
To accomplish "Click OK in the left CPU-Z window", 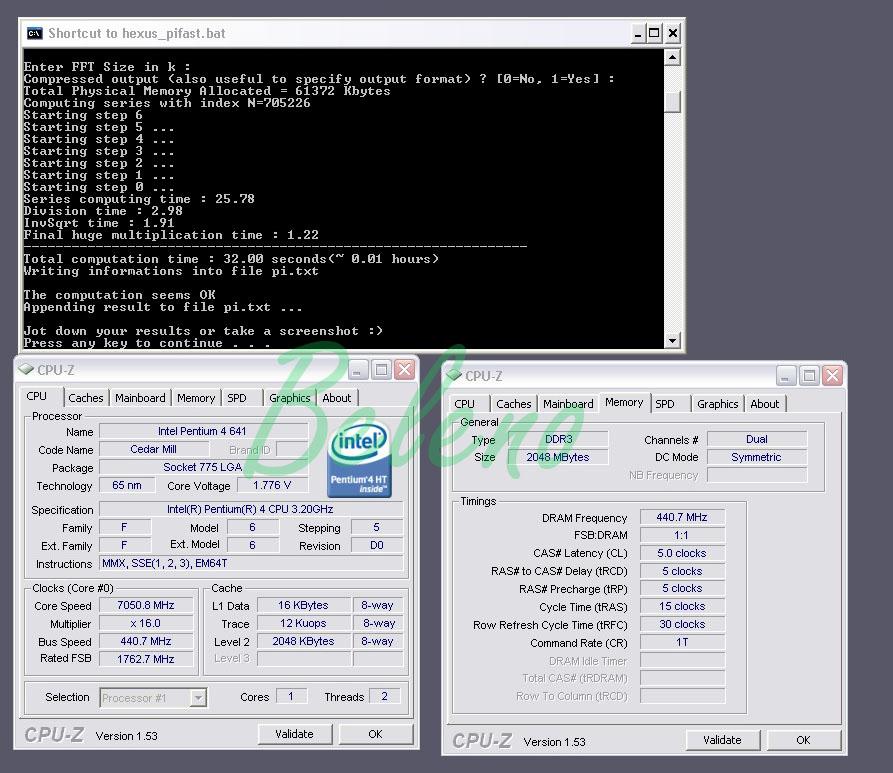I will 375,734.
